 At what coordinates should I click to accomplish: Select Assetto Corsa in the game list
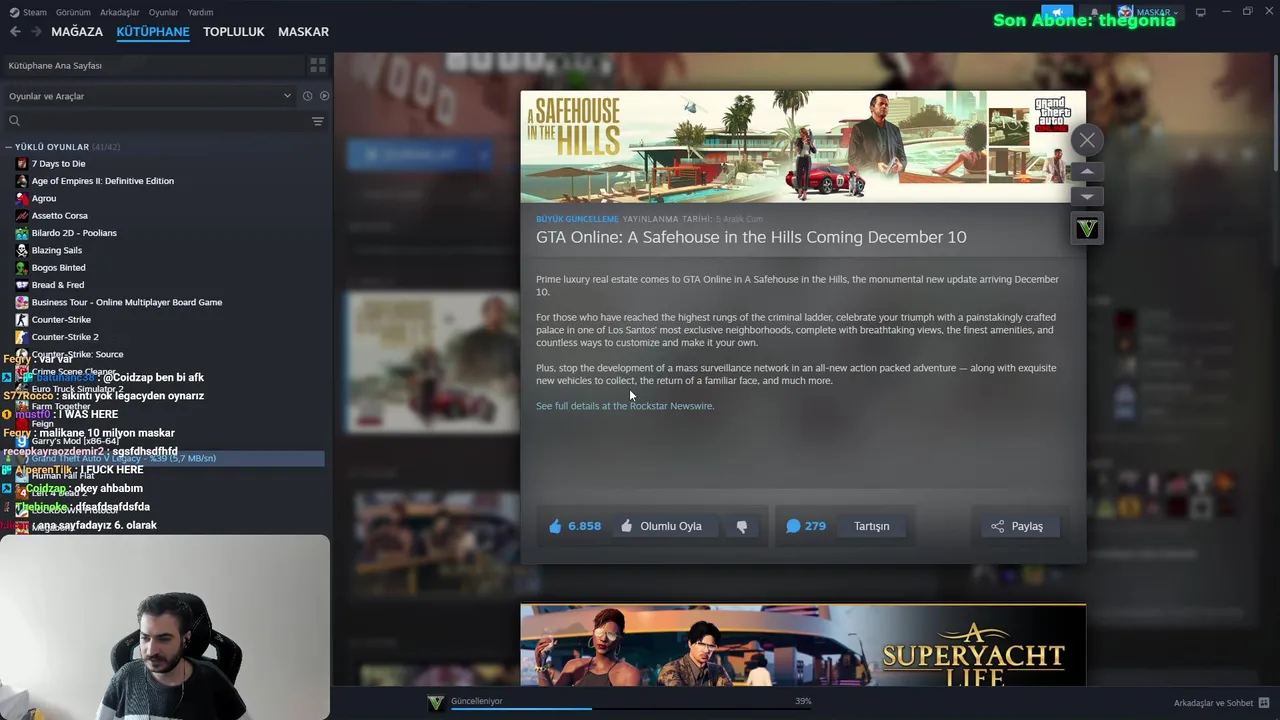[59, 216]
